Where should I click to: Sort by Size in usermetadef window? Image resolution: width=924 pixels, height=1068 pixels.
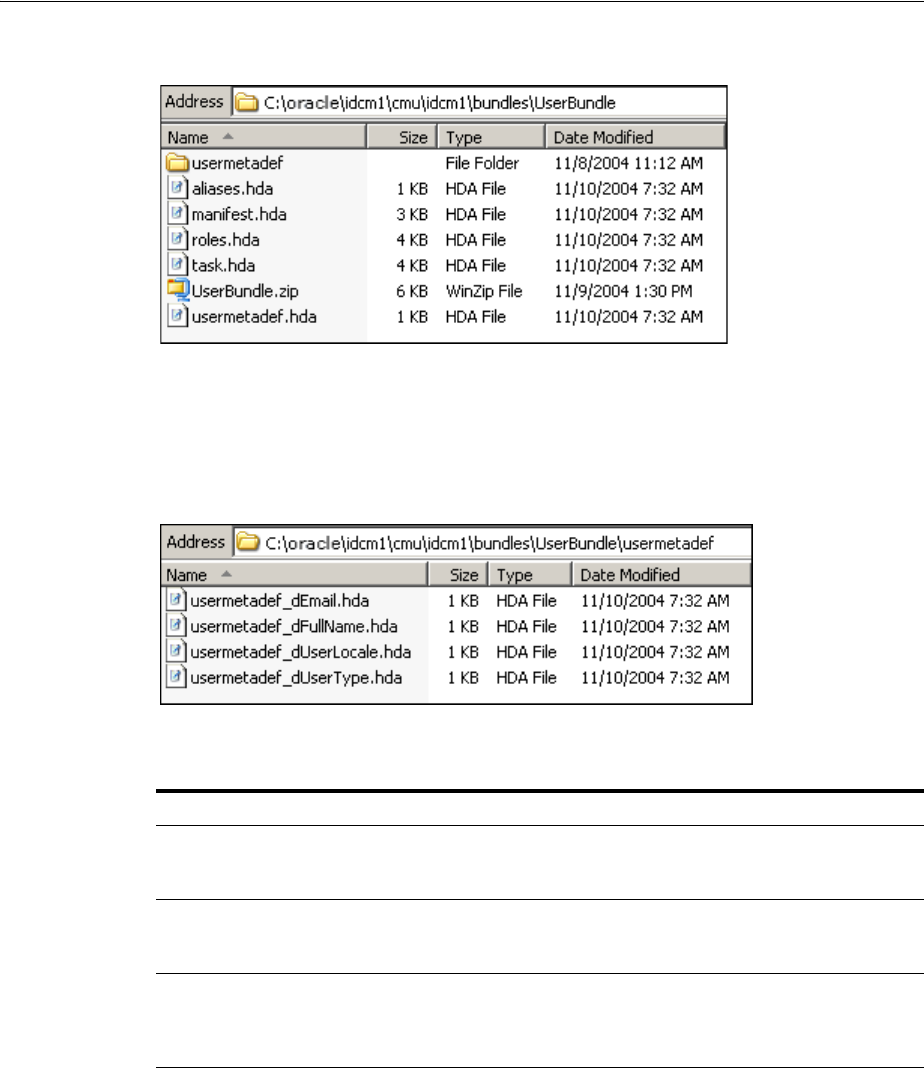tap(458, 575)
